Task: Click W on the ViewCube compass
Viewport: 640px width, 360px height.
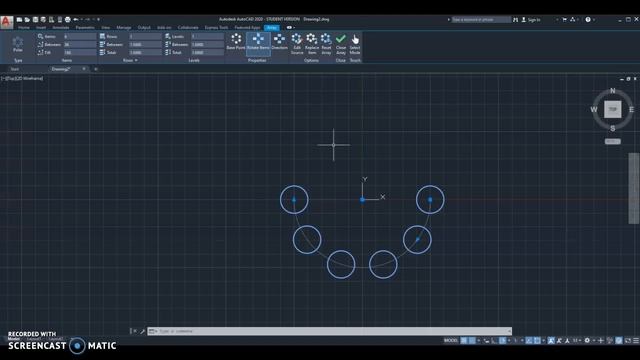Action: click(x=594, y=109)
